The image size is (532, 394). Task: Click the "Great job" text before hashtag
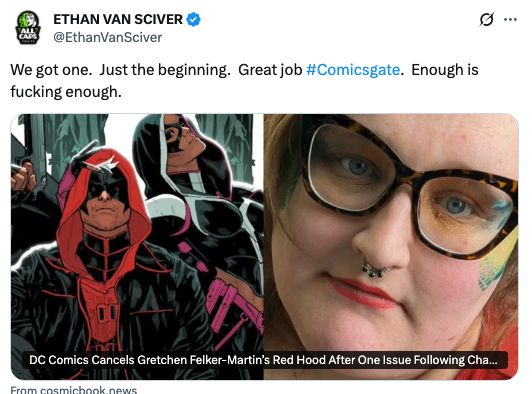(x=270, y=70)
